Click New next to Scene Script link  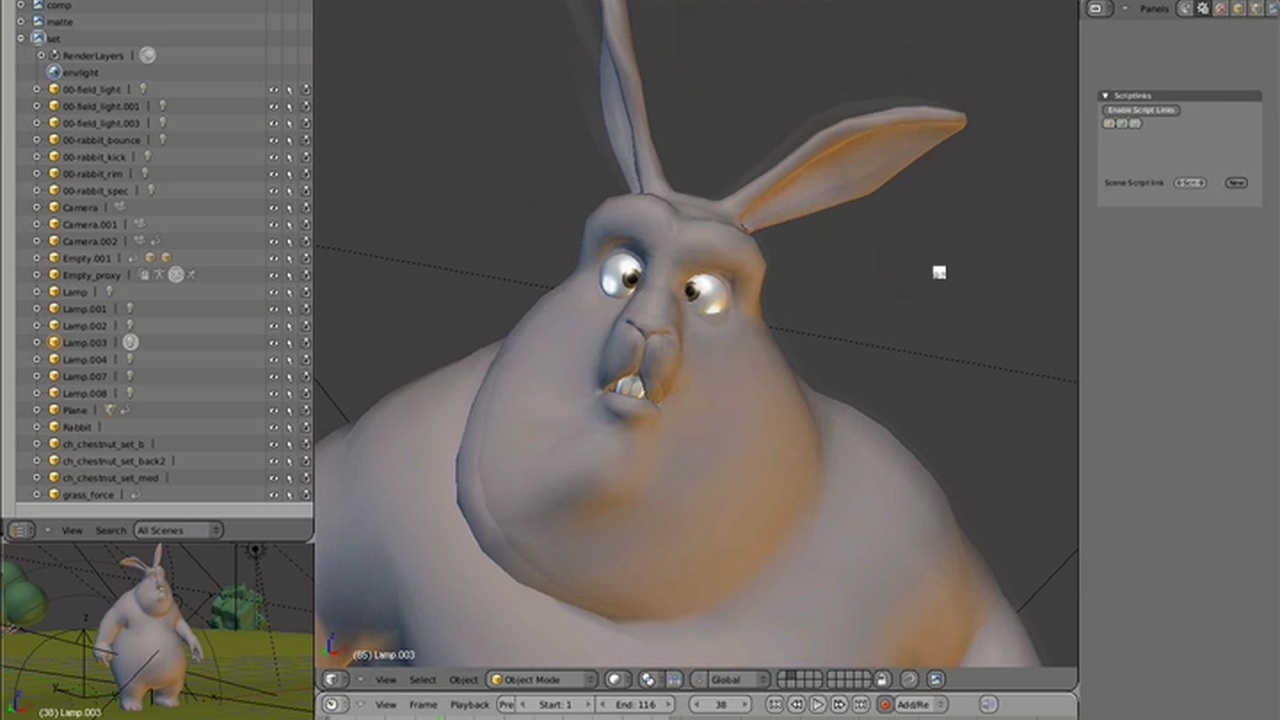[1237, 182]
